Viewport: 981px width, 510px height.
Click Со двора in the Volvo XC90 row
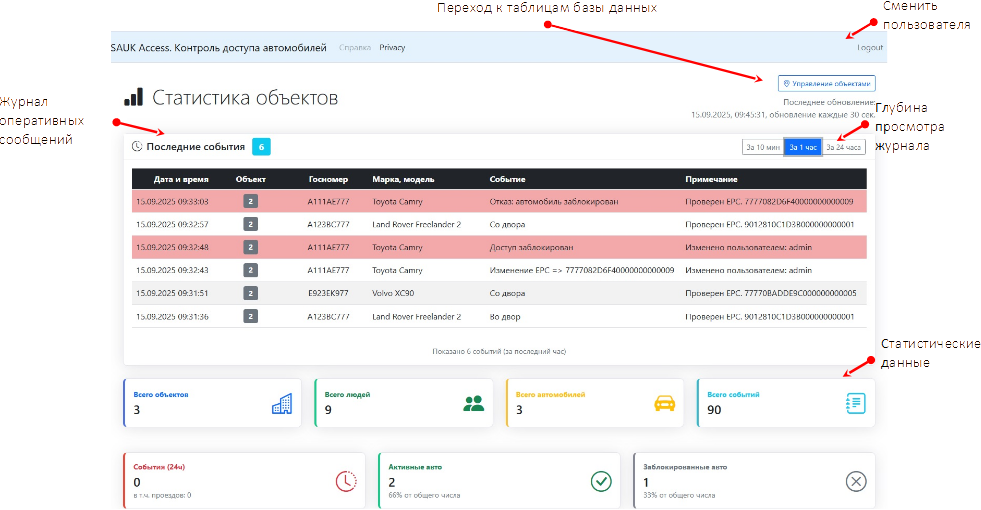click(x=507, y=293)
